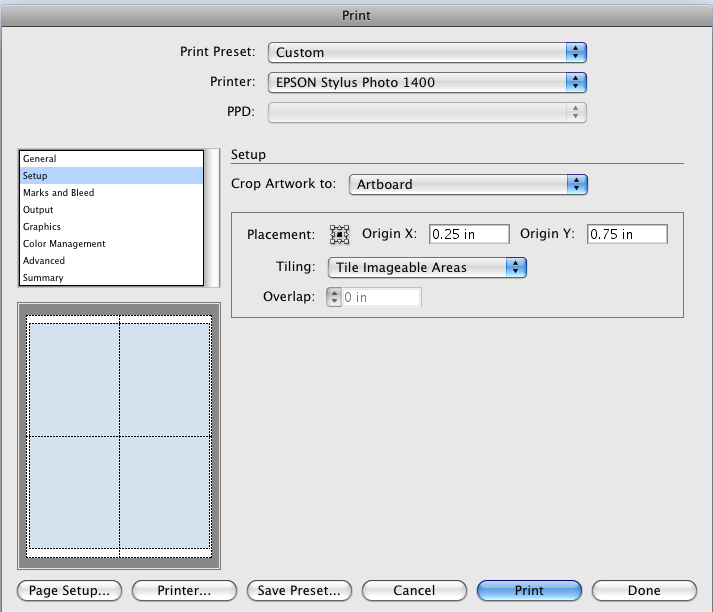This screenshot has height=612, width=713.
Task: Open the Print Preset dropdown
Action: pyautogui.click(x=427, y=53)
